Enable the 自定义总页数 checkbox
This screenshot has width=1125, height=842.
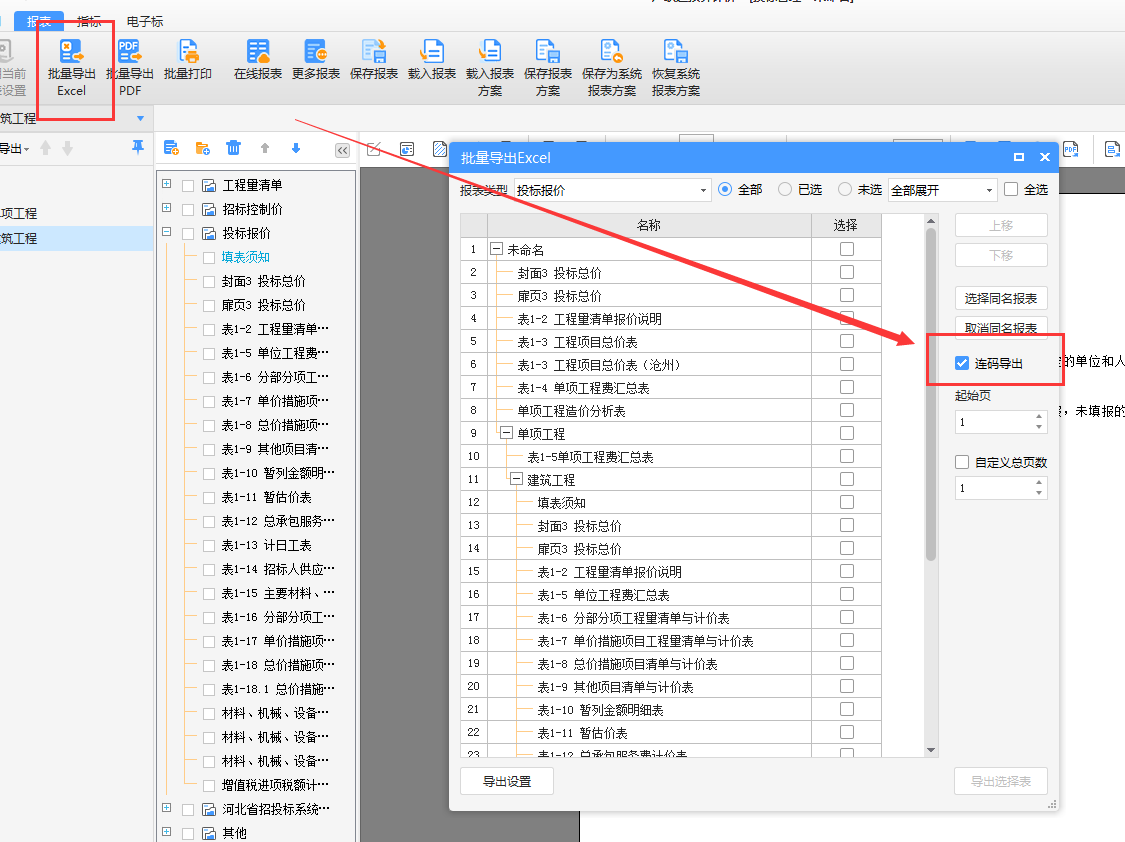(962, 462)
